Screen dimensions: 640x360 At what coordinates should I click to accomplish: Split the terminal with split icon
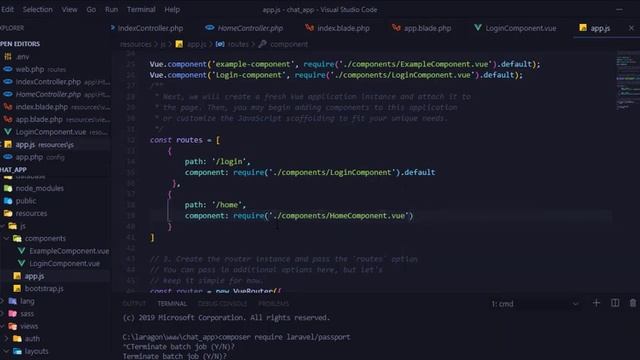pos(615,303)
